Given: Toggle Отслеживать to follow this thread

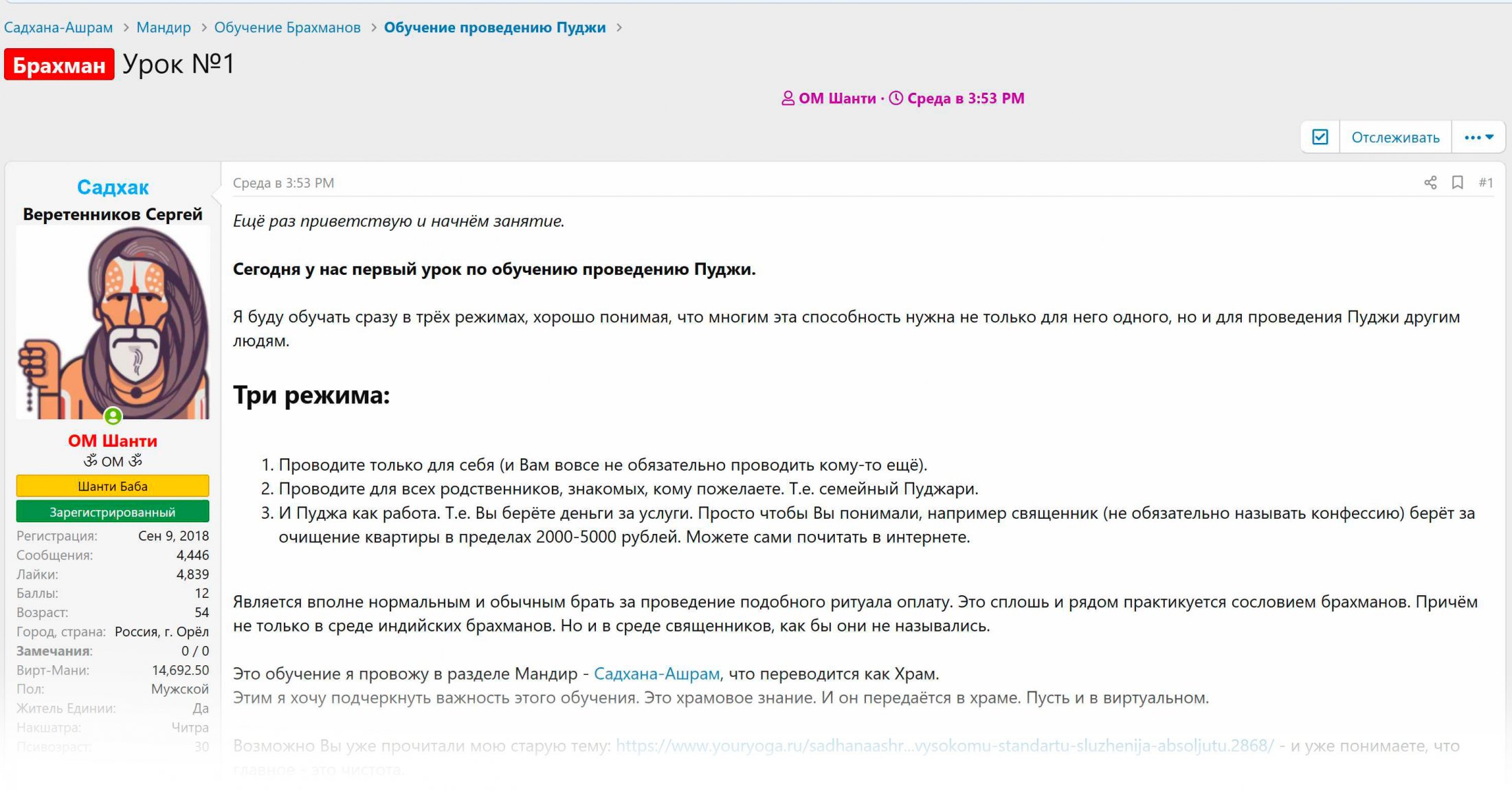Looking at the screenshot, I should point(1395,137).
